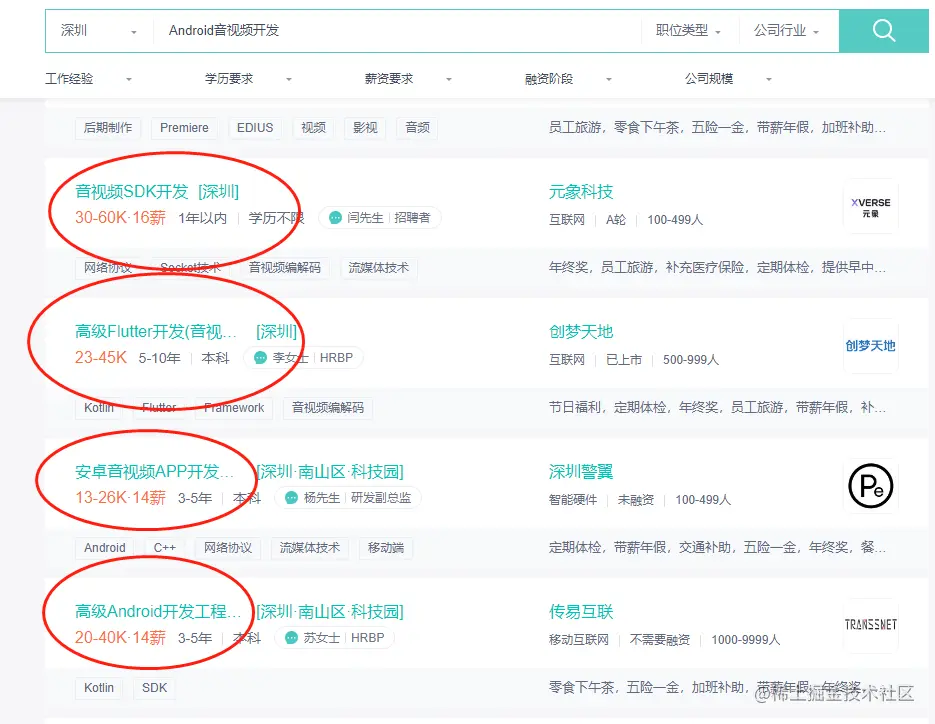Open chat icon next to 闫先生 招聘者
This screenshot has height=724, width=935.
(x=335, y=217)
